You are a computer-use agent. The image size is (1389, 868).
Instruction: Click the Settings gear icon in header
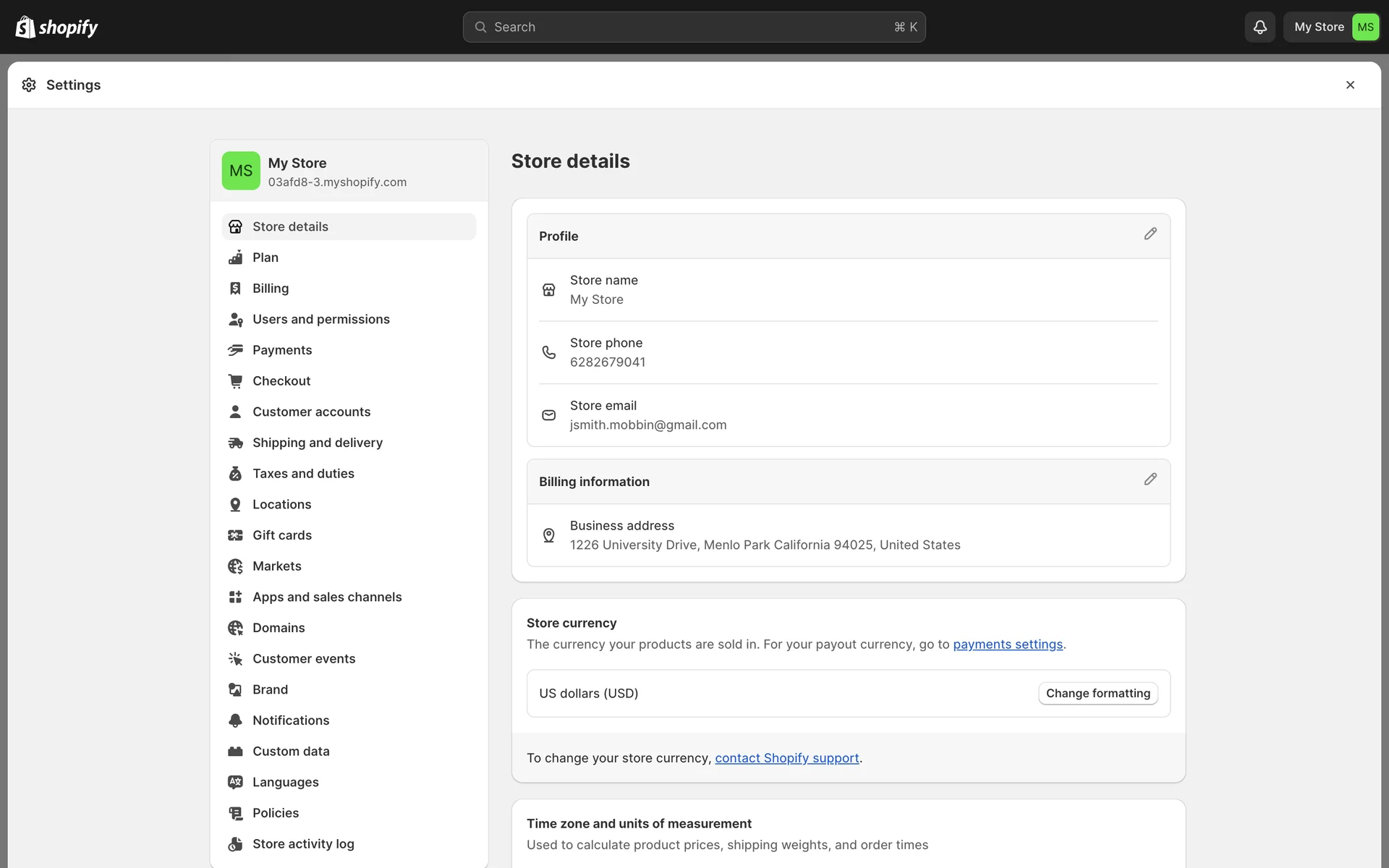click(x=29, y=85)
